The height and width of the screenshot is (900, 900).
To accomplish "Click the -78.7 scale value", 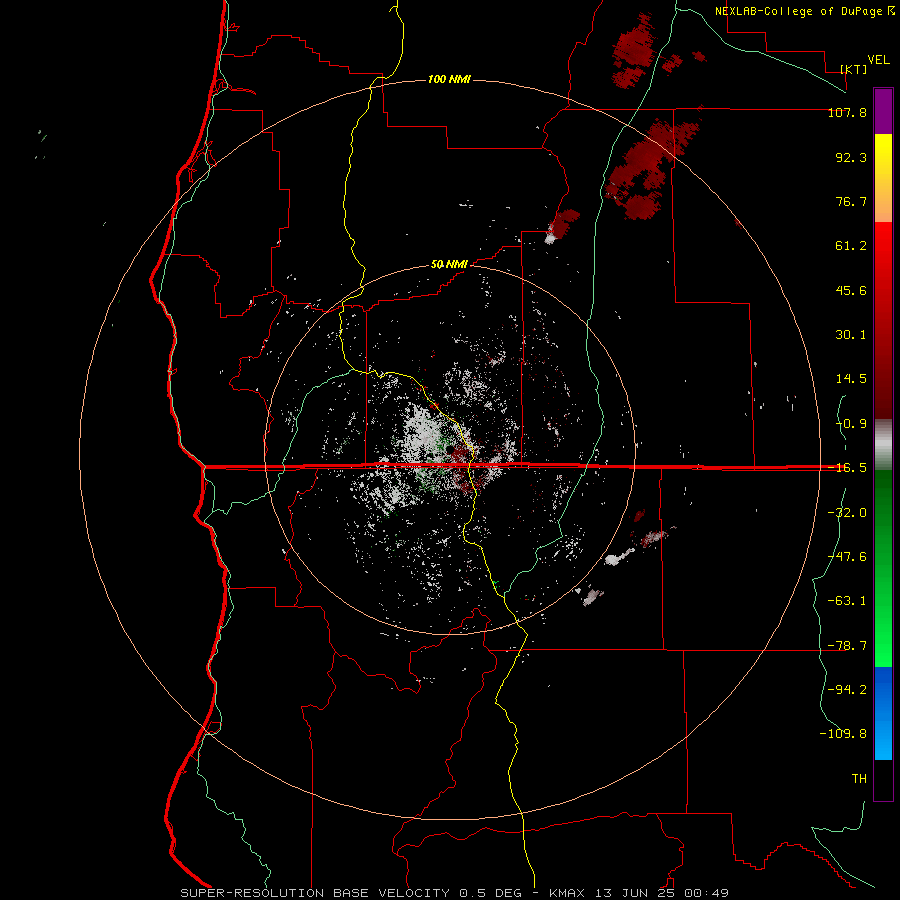I will click(x=847, y=646).
